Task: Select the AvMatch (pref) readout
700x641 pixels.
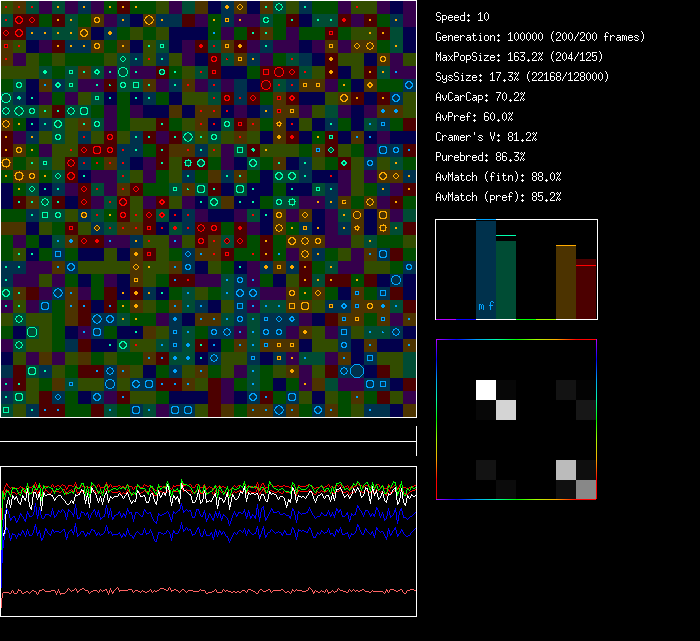Action: click(x=498, y=197)
